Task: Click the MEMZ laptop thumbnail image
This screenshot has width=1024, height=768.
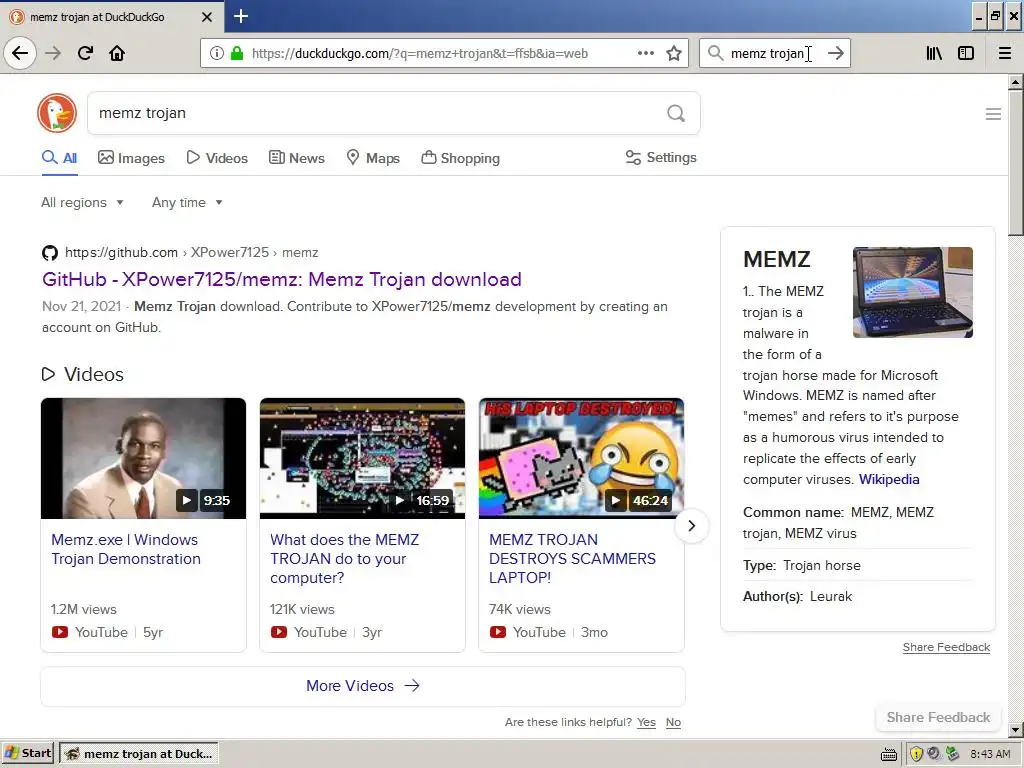Action: 913,292
